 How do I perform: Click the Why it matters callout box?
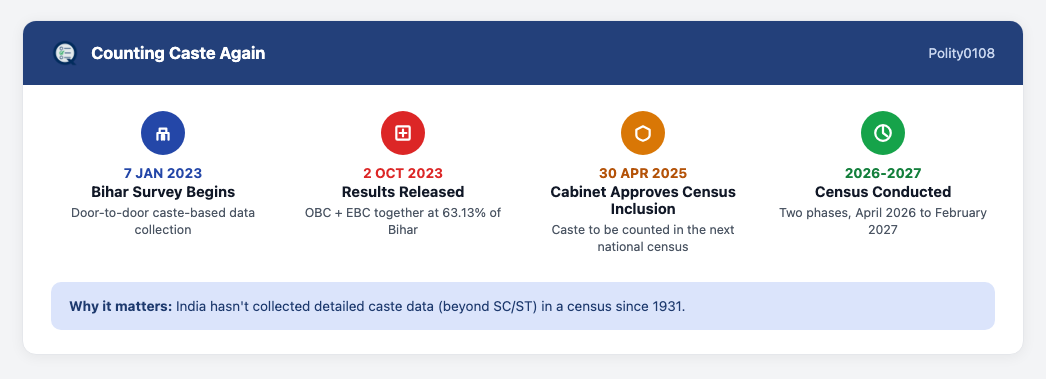(523, 306)
